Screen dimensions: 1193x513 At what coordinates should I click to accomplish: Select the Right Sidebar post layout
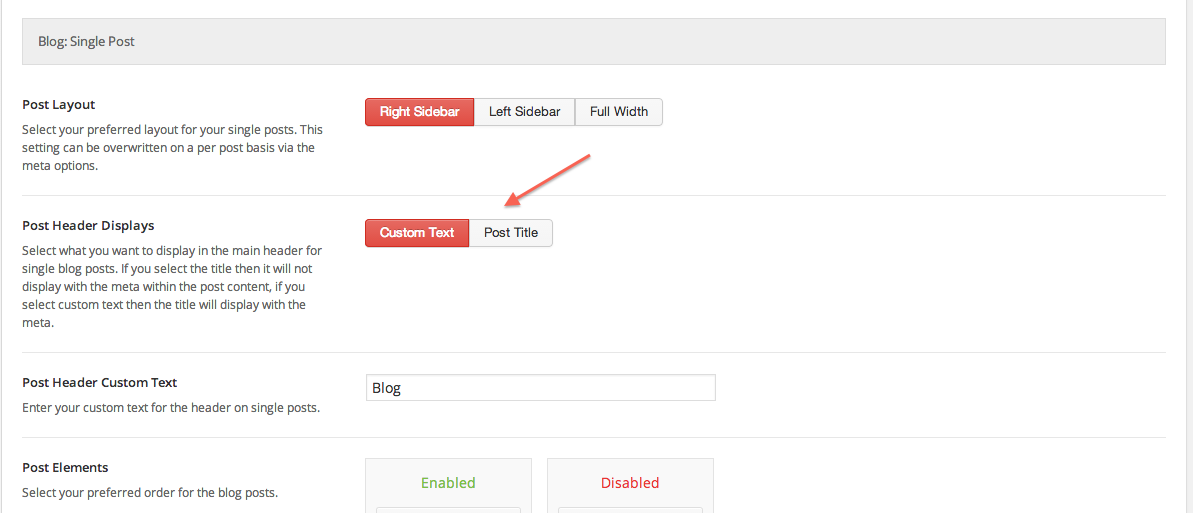coord(419,112)
